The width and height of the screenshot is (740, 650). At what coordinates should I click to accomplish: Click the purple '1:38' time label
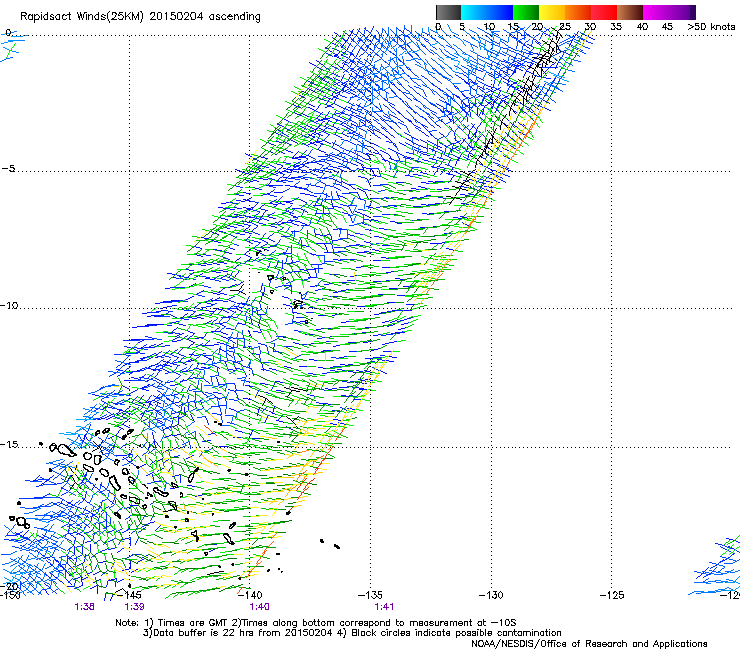point(84,607)
